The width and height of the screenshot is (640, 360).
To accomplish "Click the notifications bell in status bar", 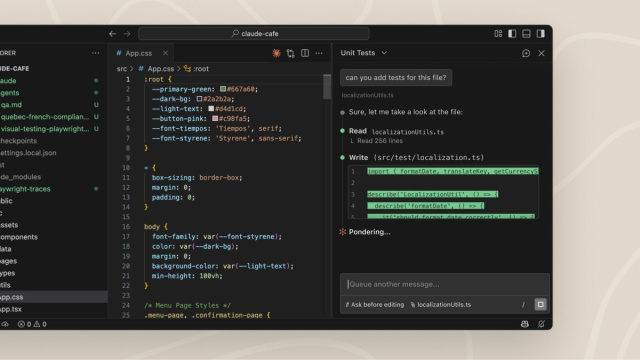I will tap(541, 324).
